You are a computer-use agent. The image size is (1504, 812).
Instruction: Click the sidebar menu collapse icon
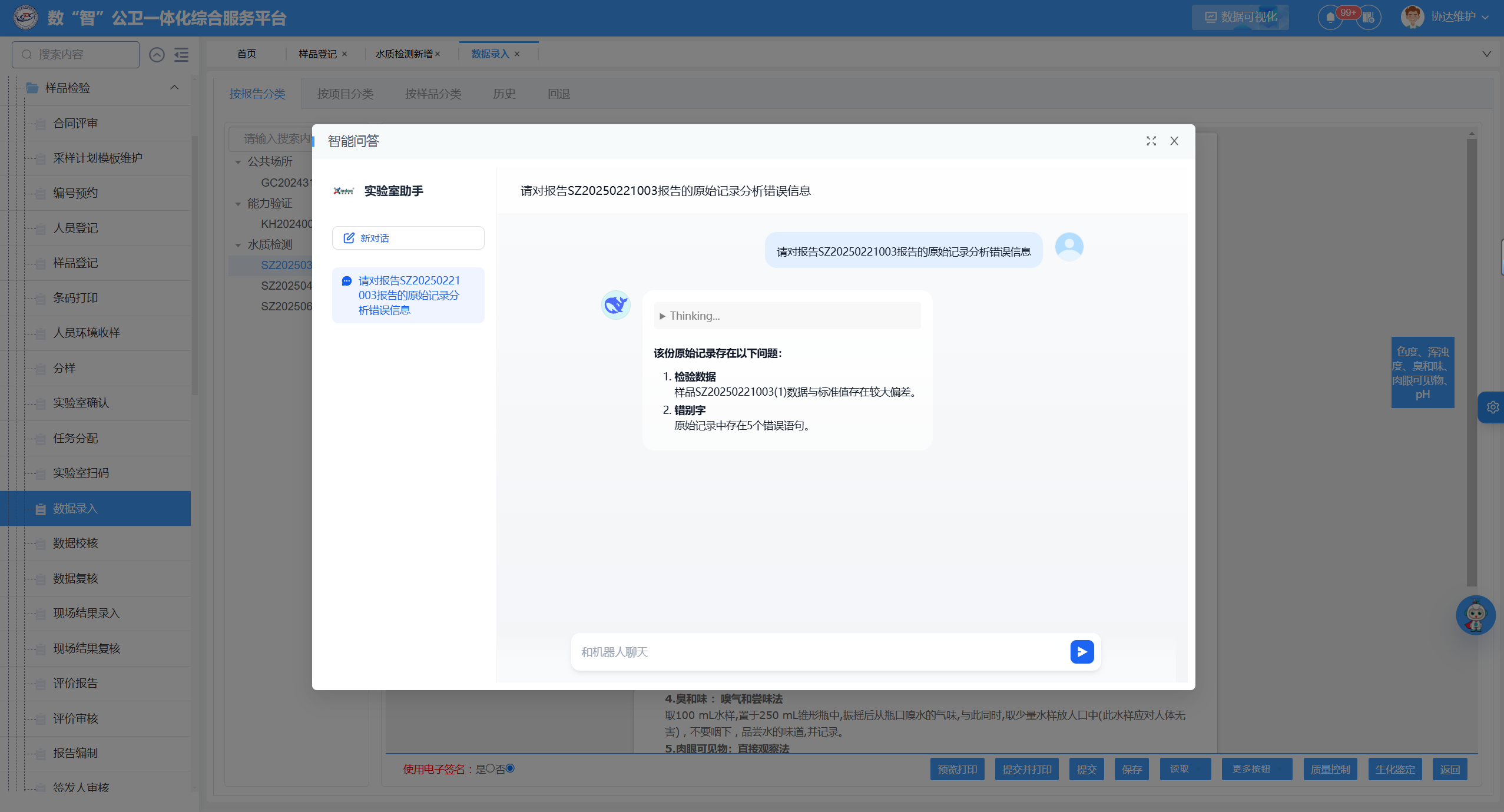point(181,55)
